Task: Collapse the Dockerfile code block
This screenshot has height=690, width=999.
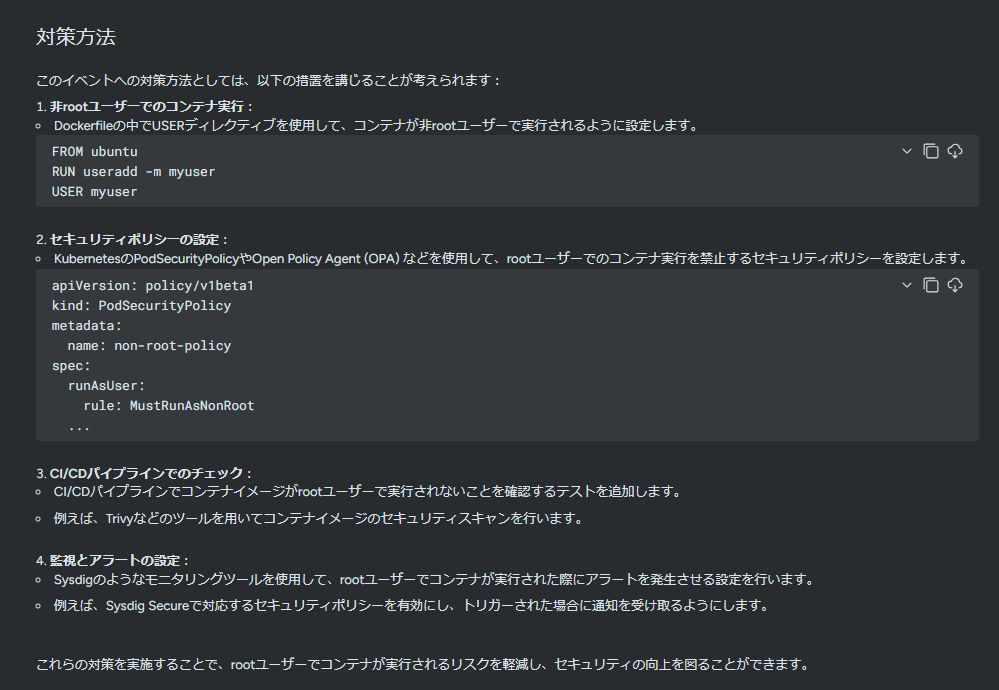Action: coord(907,151)
